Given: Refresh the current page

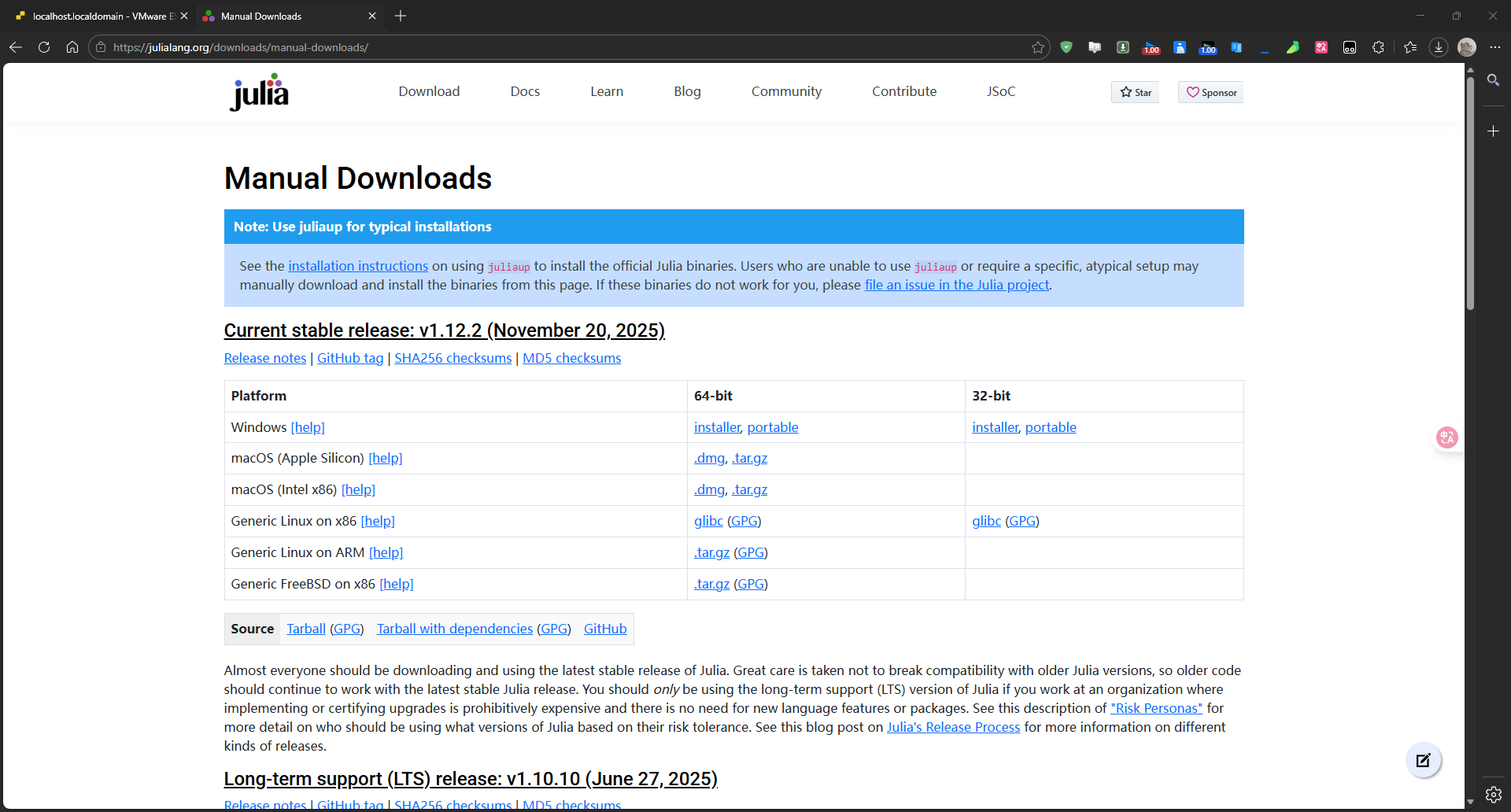Looking at the screenshot, I should click(x=44, y=47).
